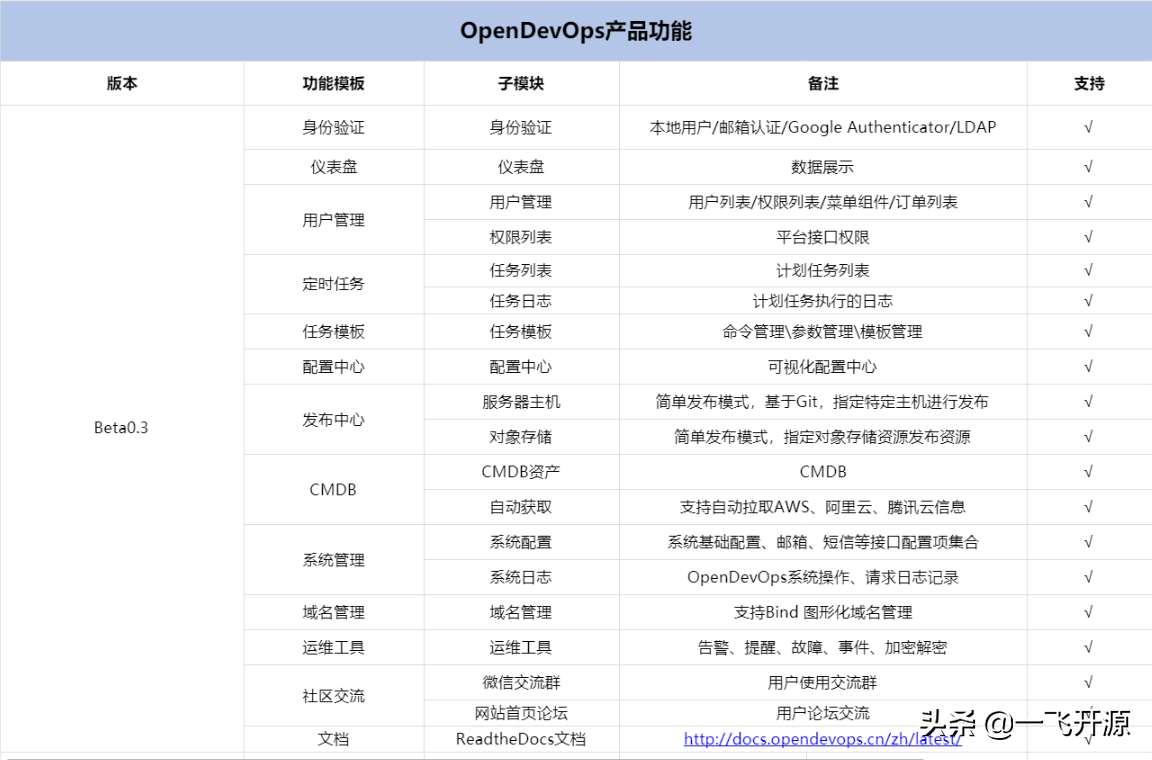Select the 子模块 column header
This screenshot has height=760, width=1152.
click(521, 83)
